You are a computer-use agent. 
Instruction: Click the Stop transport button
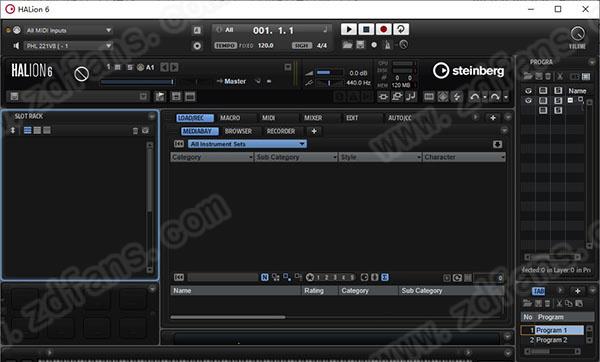(366, 29)
